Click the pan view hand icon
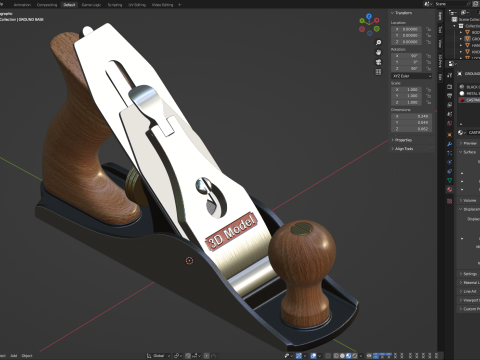Screen dimensions: 480x360 [378, 52]
